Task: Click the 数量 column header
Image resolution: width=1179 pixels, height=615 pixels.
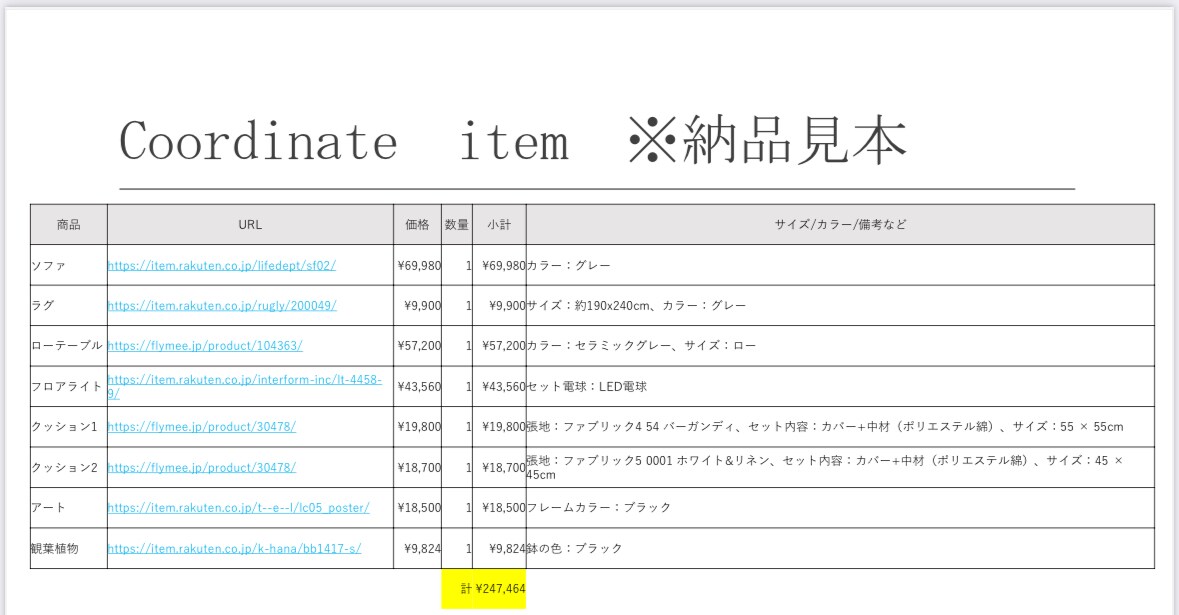Action: pos(456,224)
